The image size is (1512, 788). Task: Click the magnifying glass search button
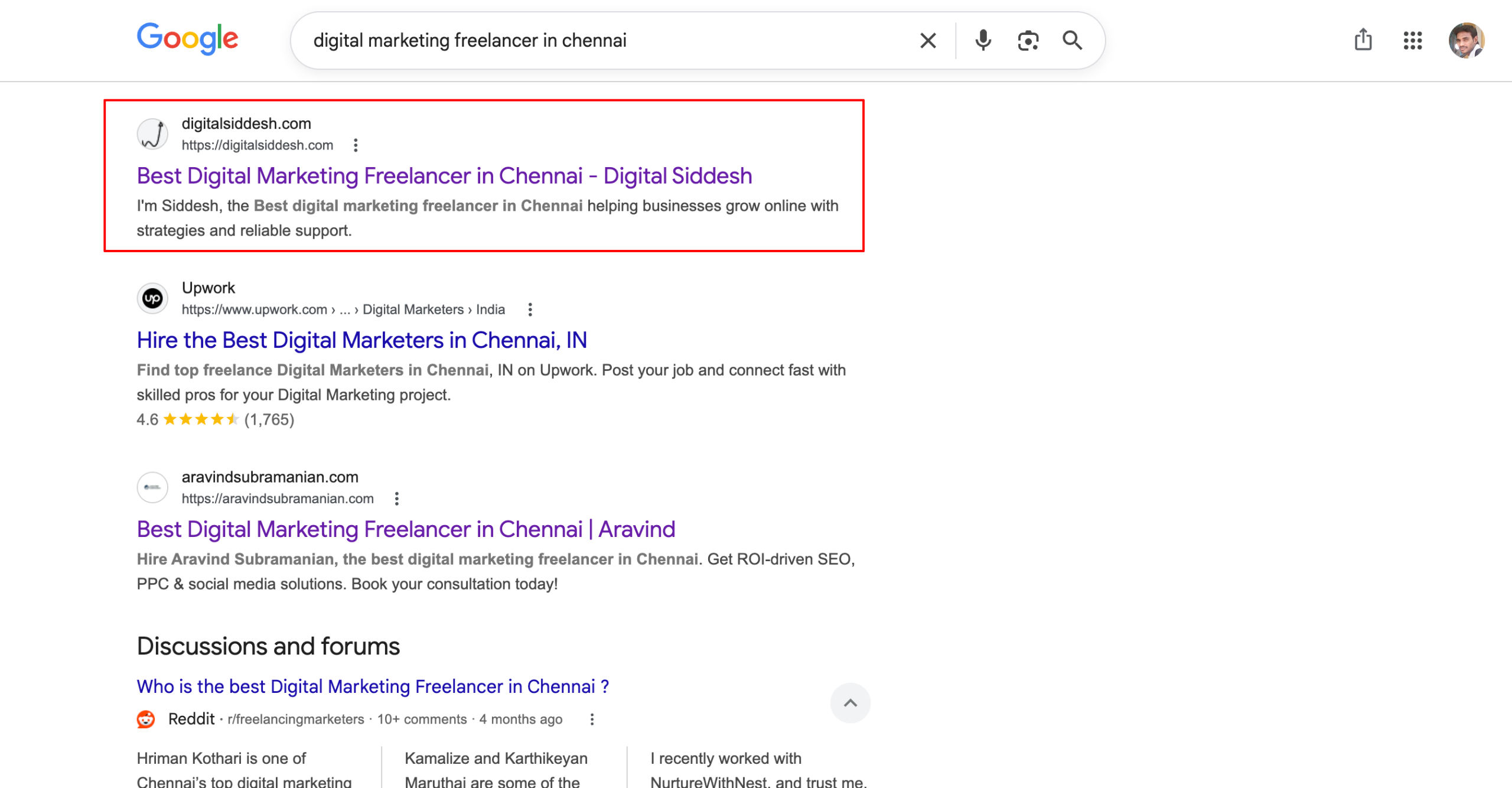[1072, 40]
